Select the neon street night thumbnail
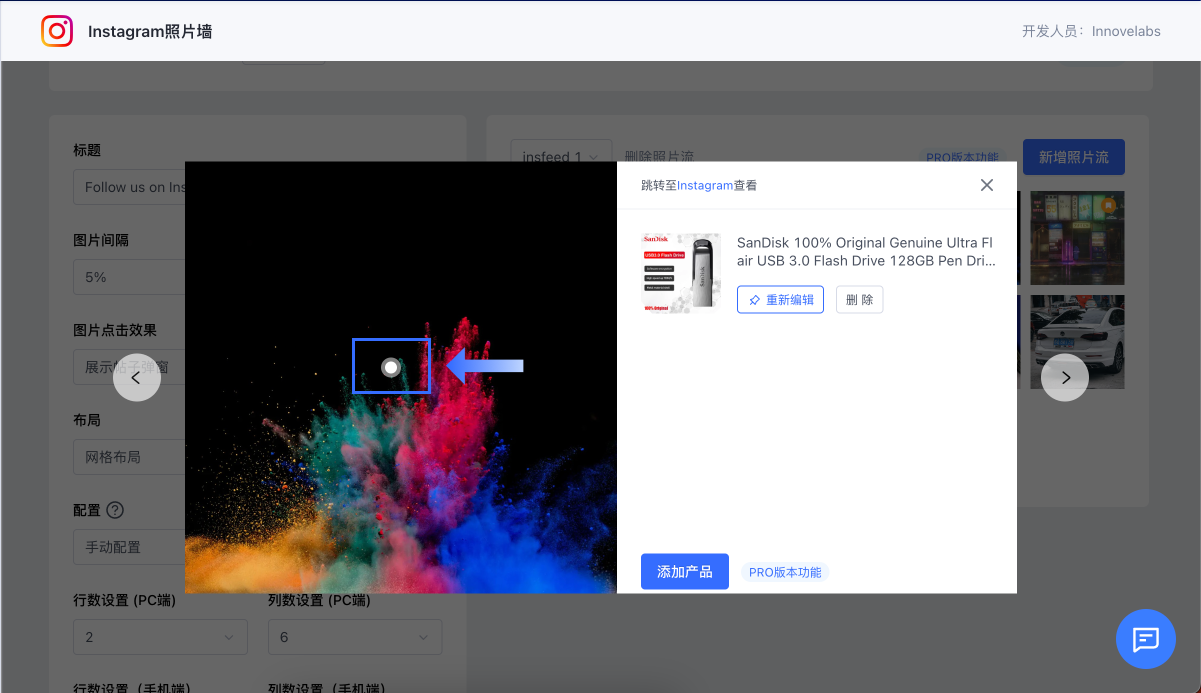1201x693 pixels. 1077,238
